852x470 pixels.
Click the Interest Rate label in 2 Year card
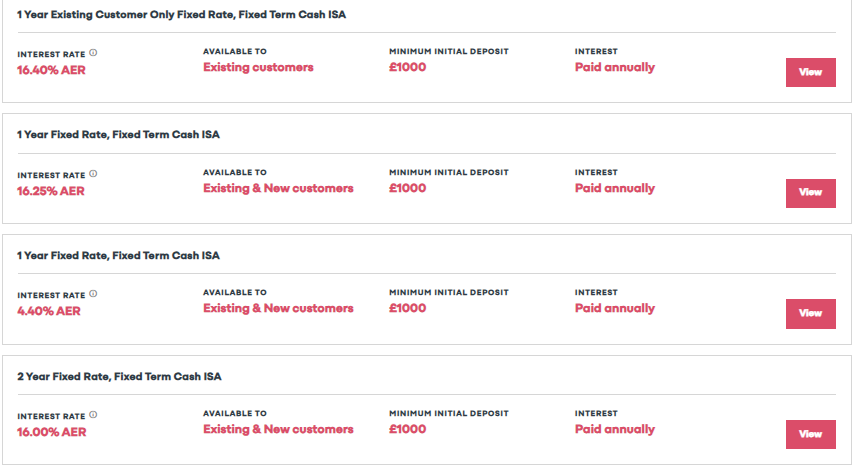click(51, 416)
